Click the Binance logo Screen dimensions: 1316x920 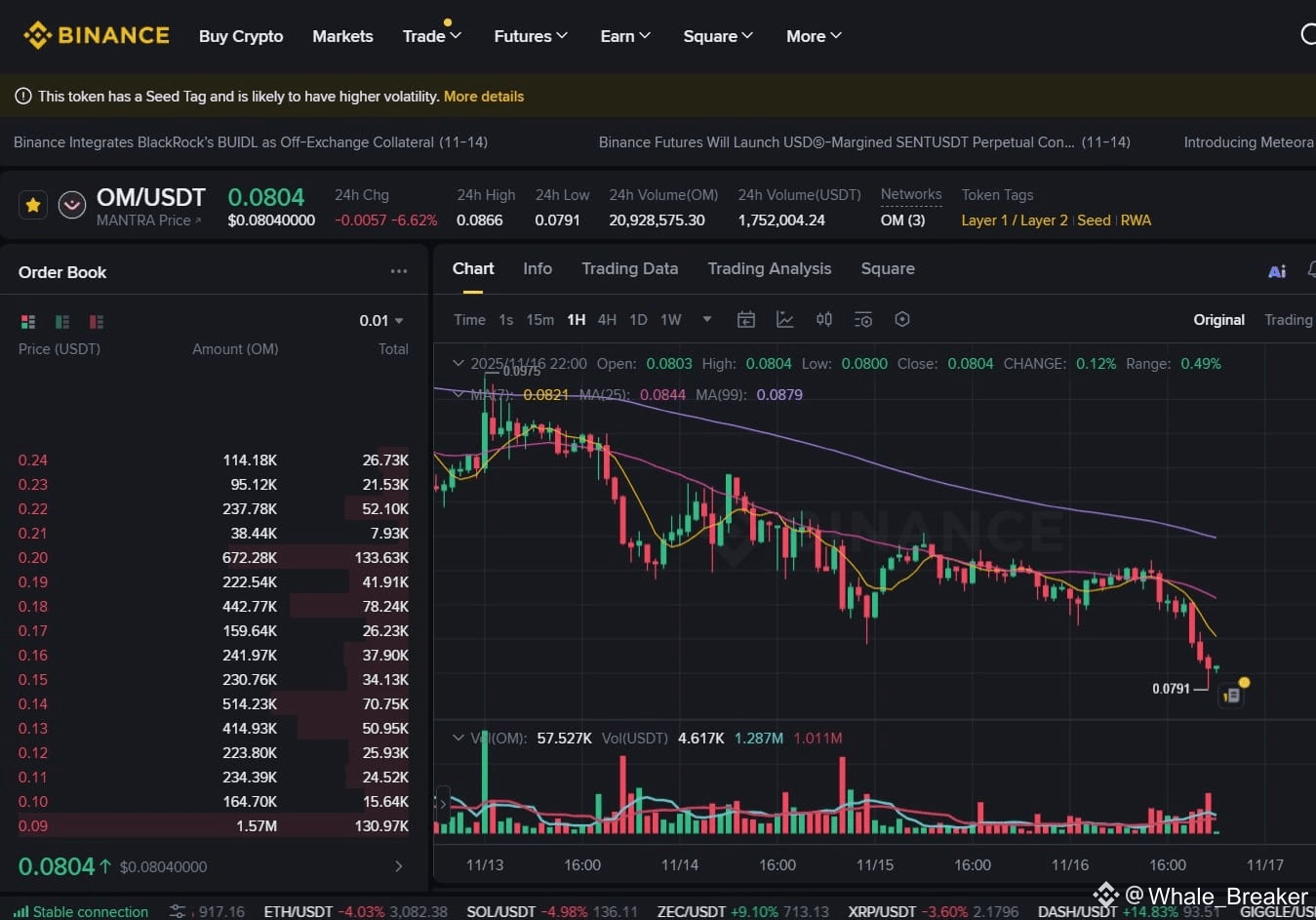point(96,35)
